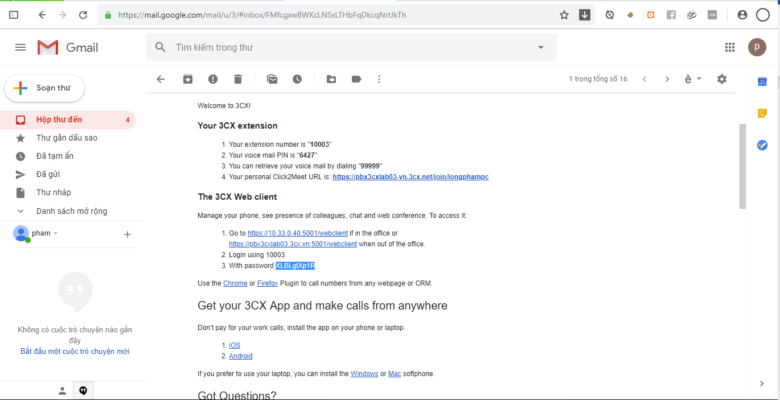Image resolution: width=780 pixels, height=400 pixels.
Task: Archive this email
Action: point(188,79)
